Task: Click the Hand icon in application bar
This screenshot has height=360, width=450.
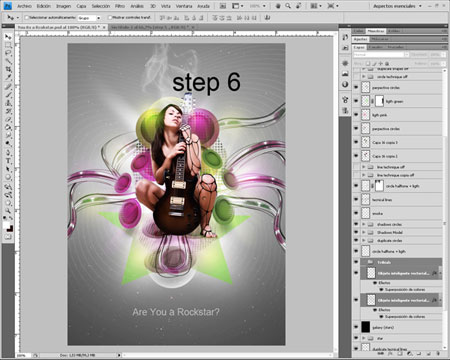Action: (x=278, y=6)
